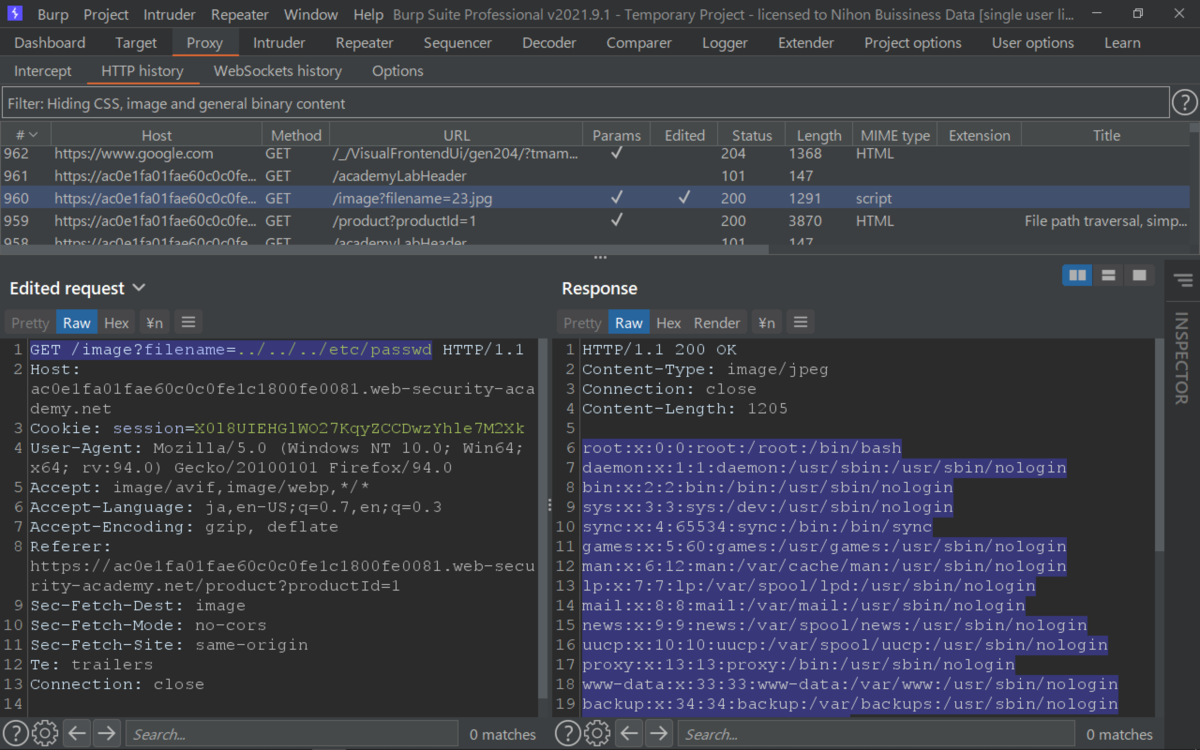Switch response view to Raw
This screenshot has height=750, width=1200.
(629, 322)
